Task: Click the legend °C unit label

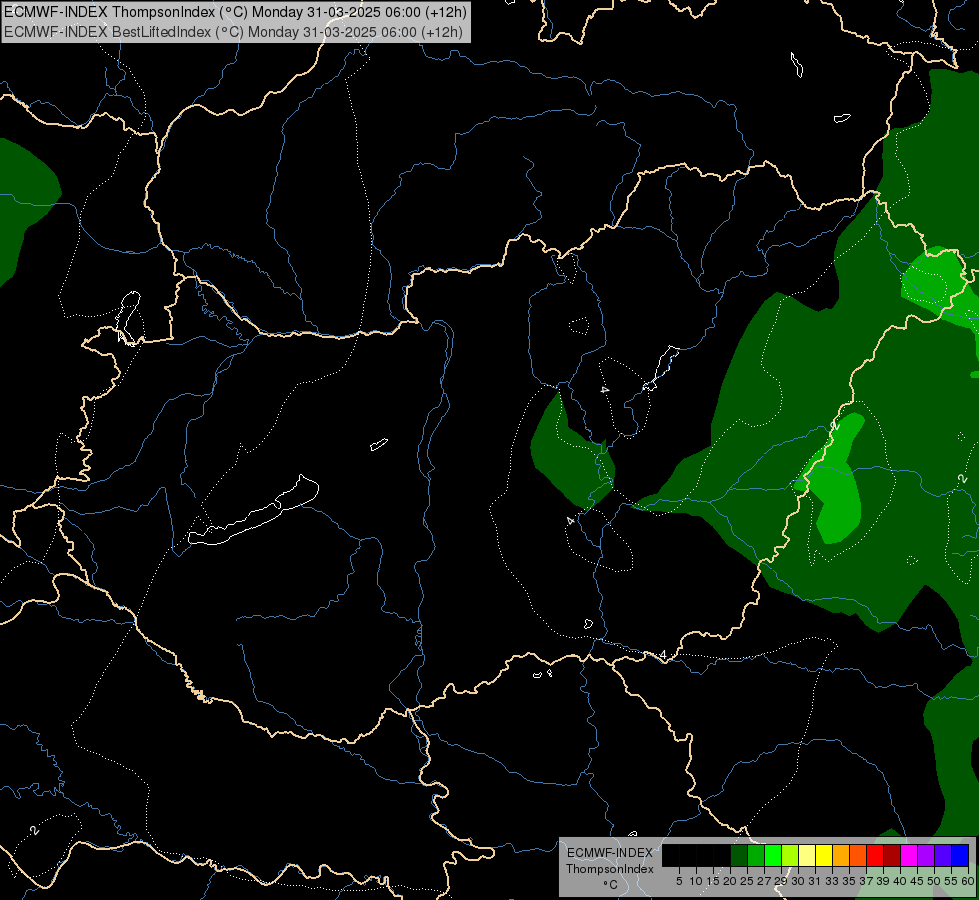Action: [x=611, y=885]
